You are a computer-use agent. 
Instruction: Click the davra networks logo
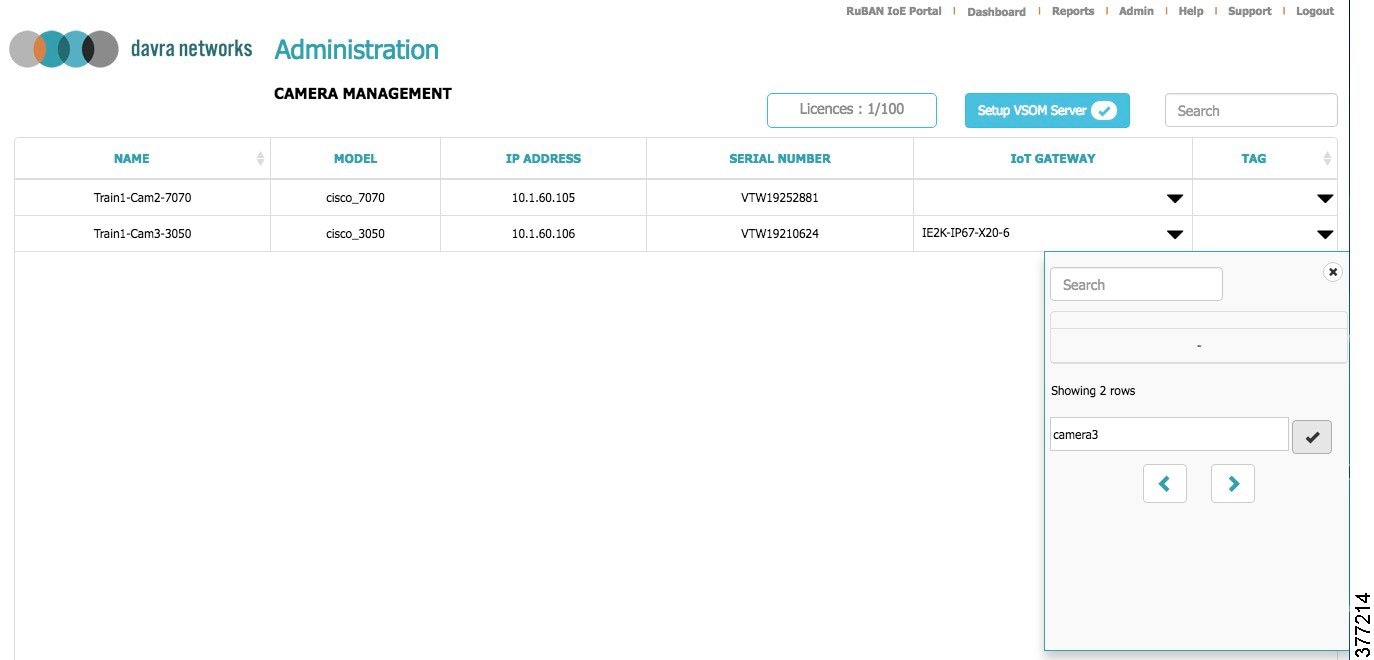click(x=131, y=49)
